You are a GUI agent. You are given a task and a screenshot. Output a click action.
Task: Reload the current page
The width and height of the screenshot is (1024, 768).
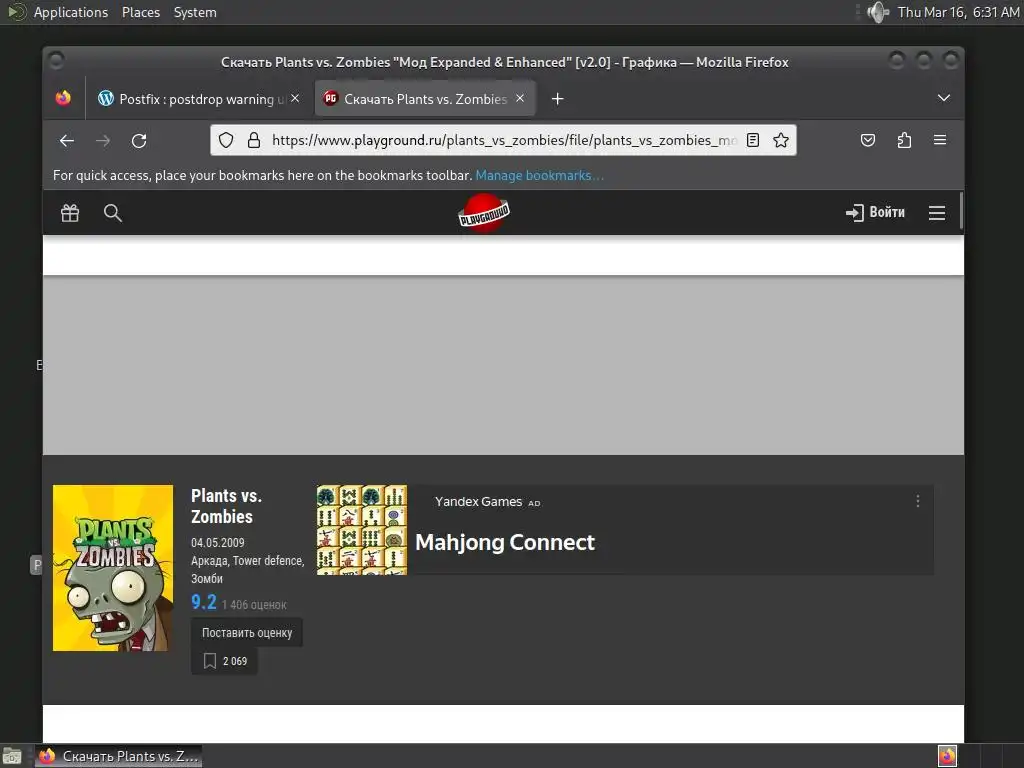[x=139, y=140]
